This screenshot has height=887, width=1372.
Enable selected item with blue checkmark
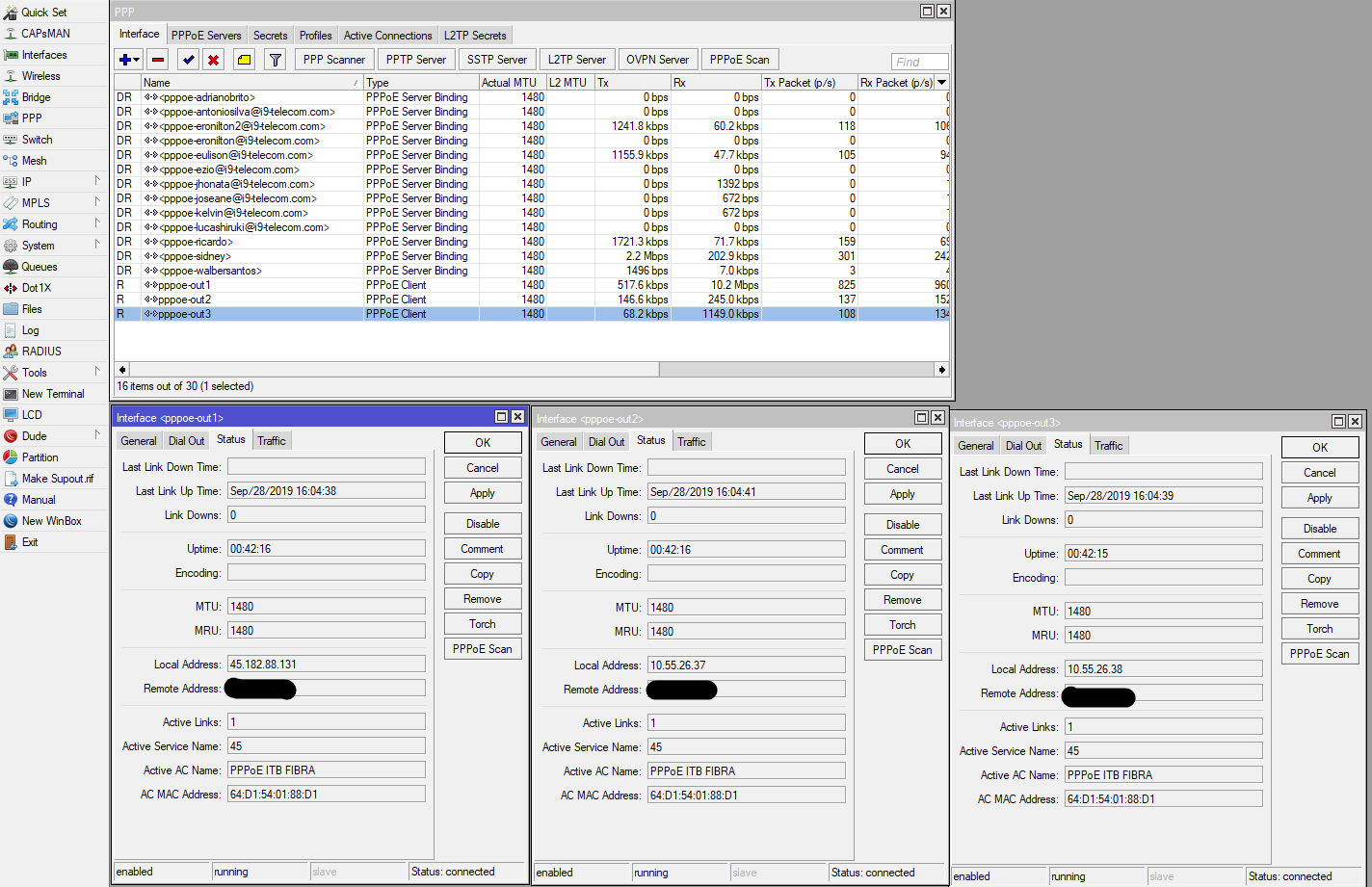(189, 60)
